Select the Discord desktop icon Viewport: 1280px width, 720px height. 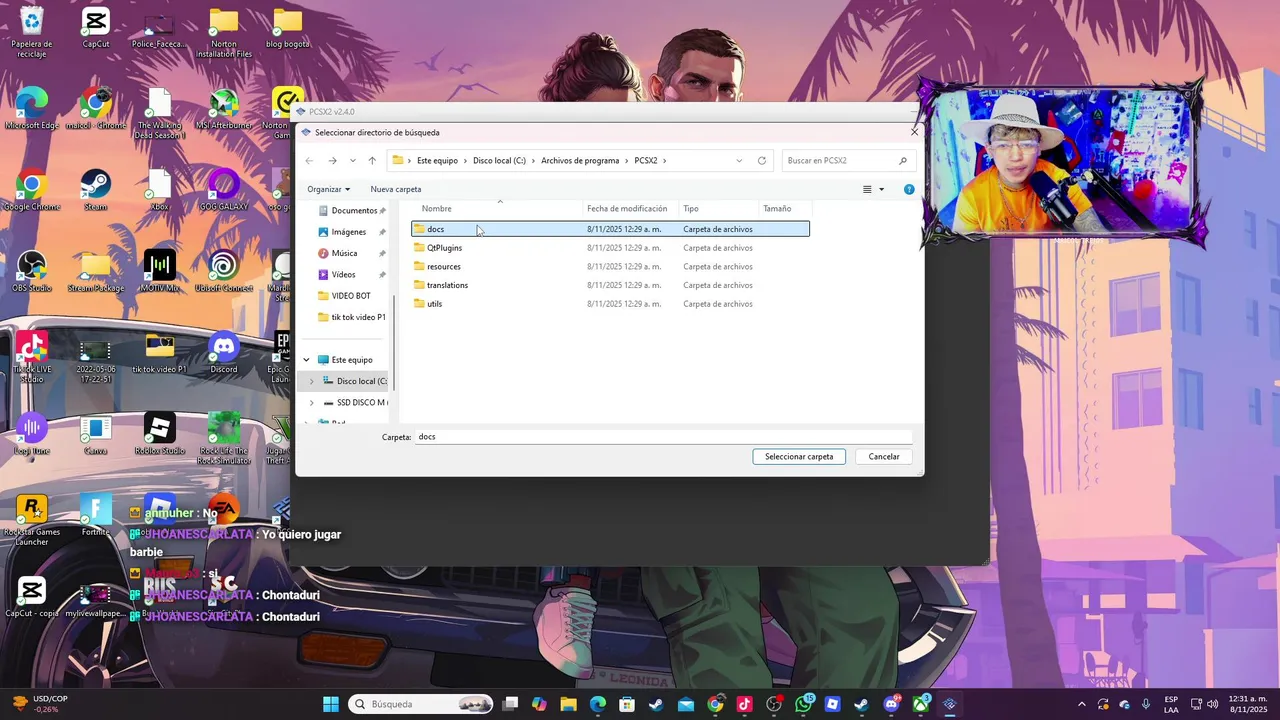[x=223, y=352]
